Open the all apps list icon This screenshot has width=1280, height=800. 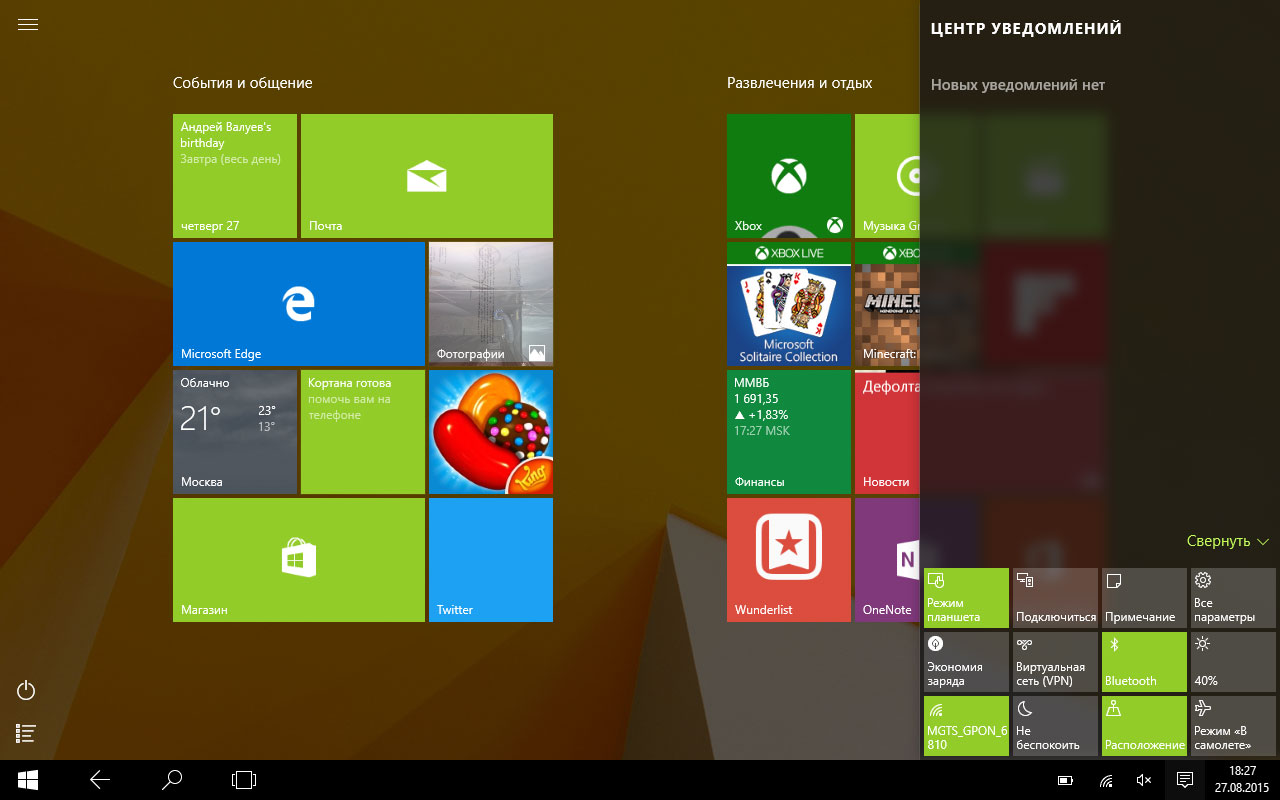(x=27, y=733)
